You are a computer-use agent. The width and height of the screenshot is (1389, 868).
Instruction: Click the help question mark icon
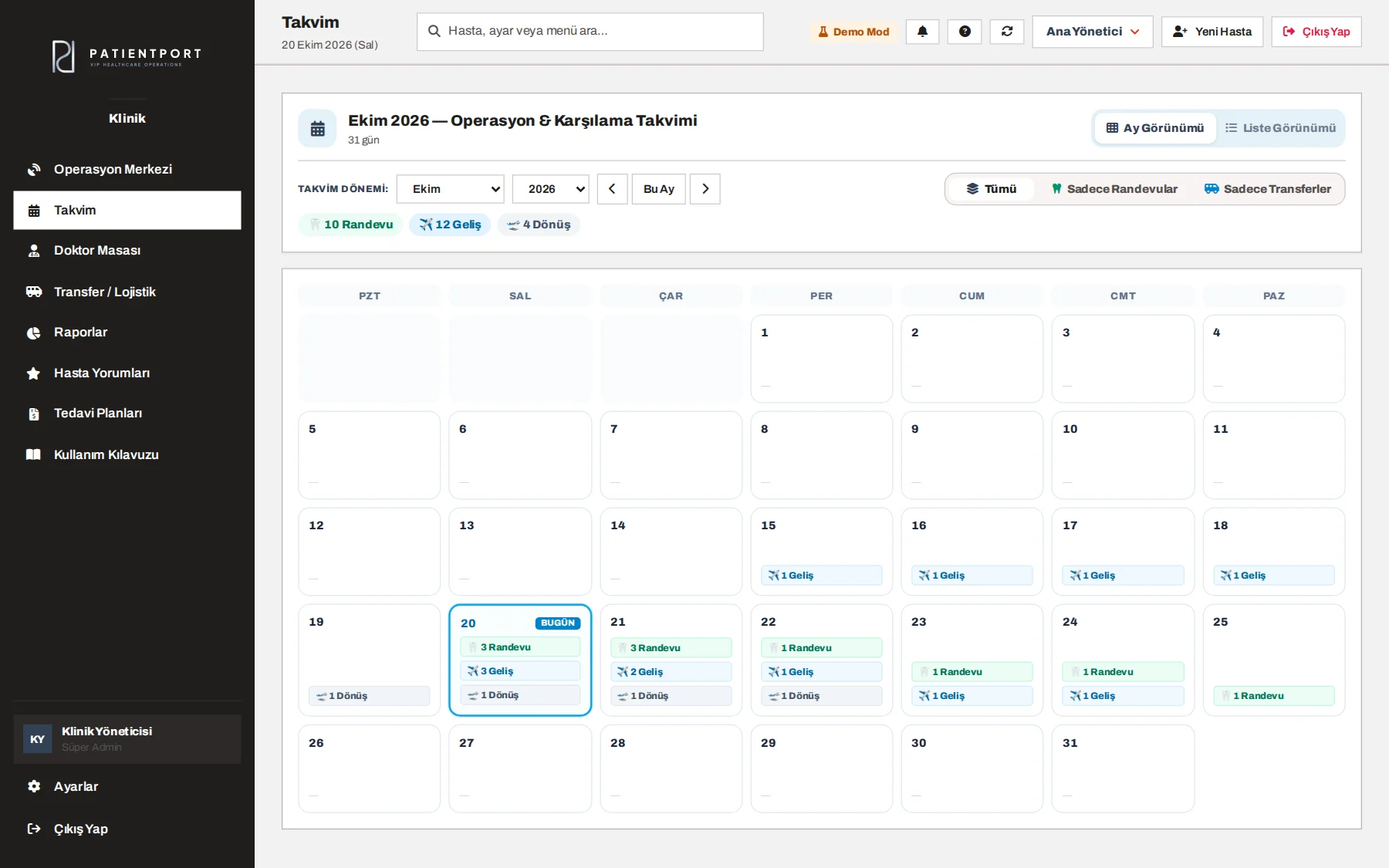[965, 32]
